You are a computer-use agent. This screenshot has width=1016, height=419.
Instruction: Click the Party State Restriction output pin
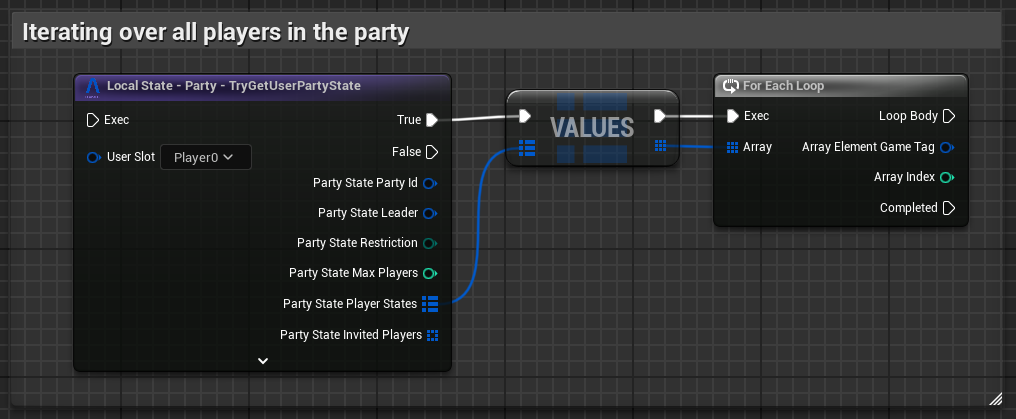click(431, 243)
